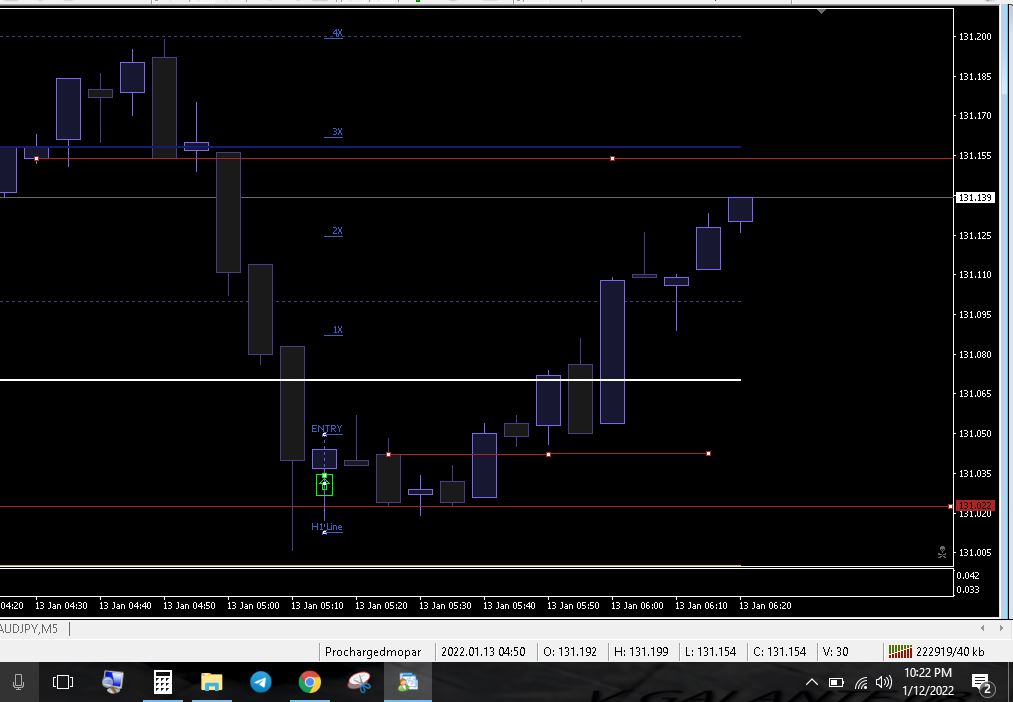1013x702 pixels.
Task: Click the connection bars status icon
Action: (900, 652)
